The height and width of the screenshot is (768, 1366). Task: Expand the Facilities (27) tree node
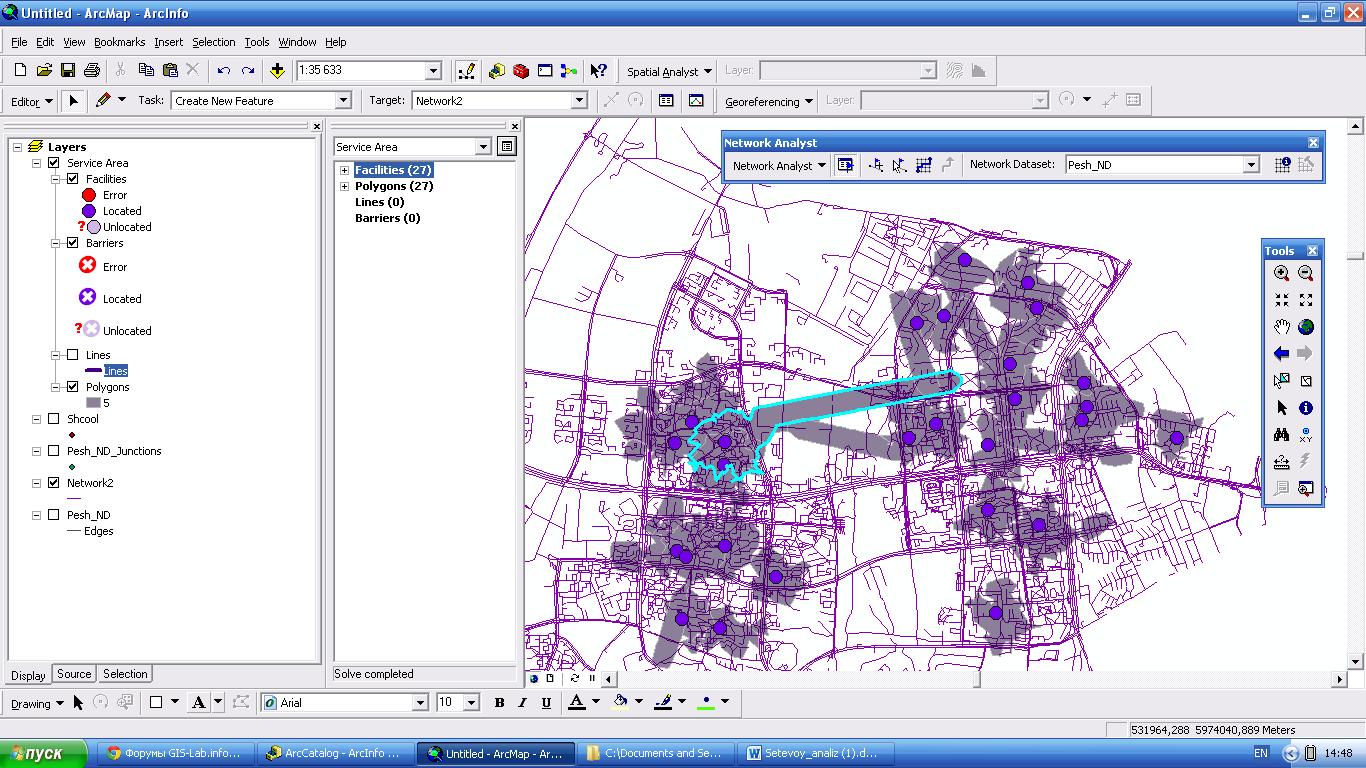pos(344,170)
